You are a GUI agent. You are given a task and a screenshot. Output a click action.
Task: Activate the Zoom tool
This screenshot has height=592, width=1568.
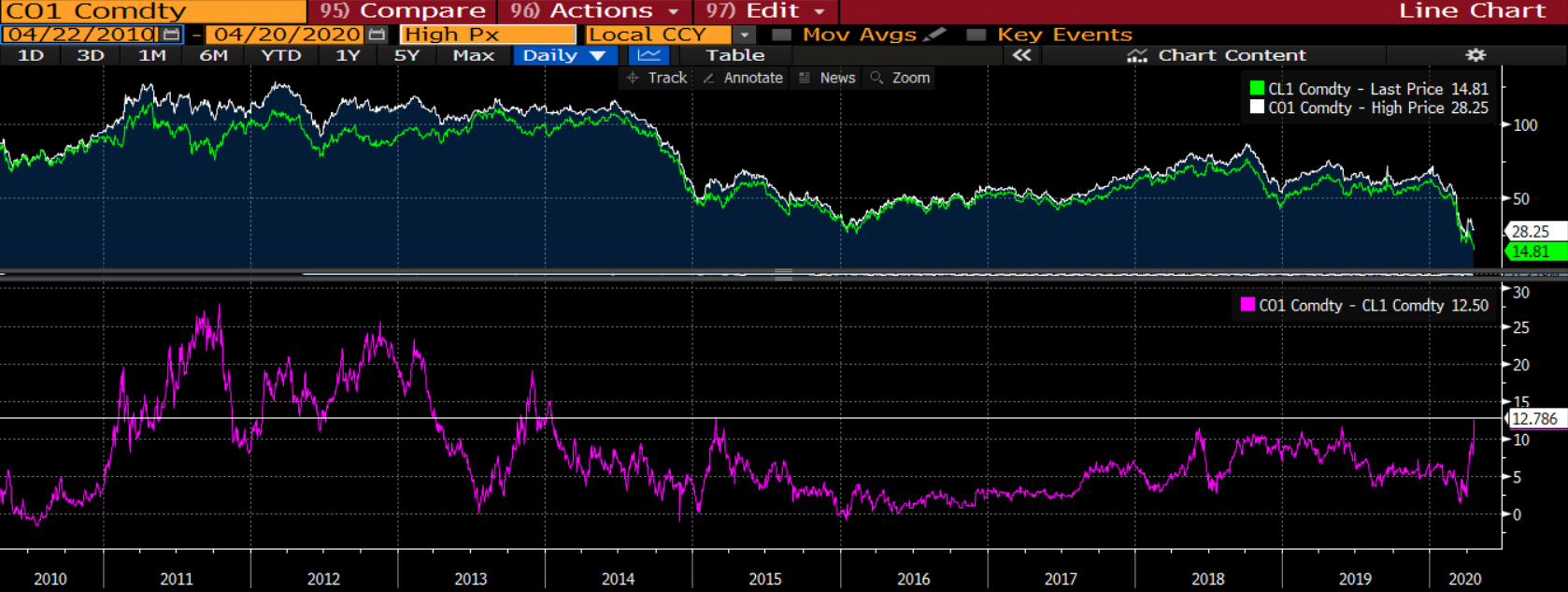900,78
